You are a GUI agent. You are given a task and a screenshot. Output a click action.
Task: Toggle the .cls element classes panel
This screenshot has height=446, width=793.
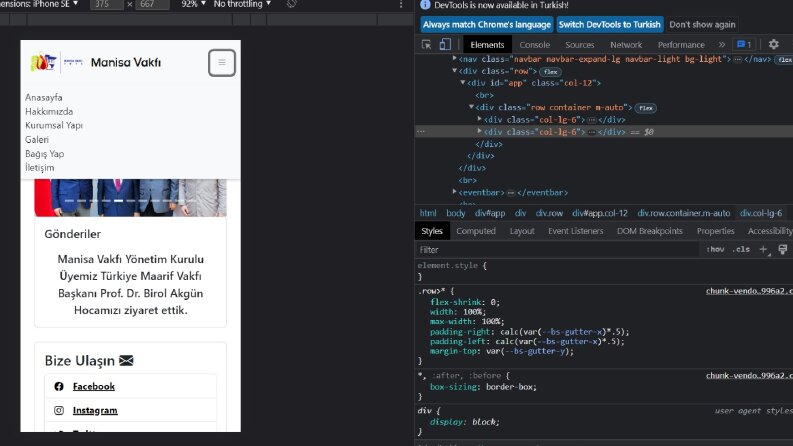click(741, 249)
